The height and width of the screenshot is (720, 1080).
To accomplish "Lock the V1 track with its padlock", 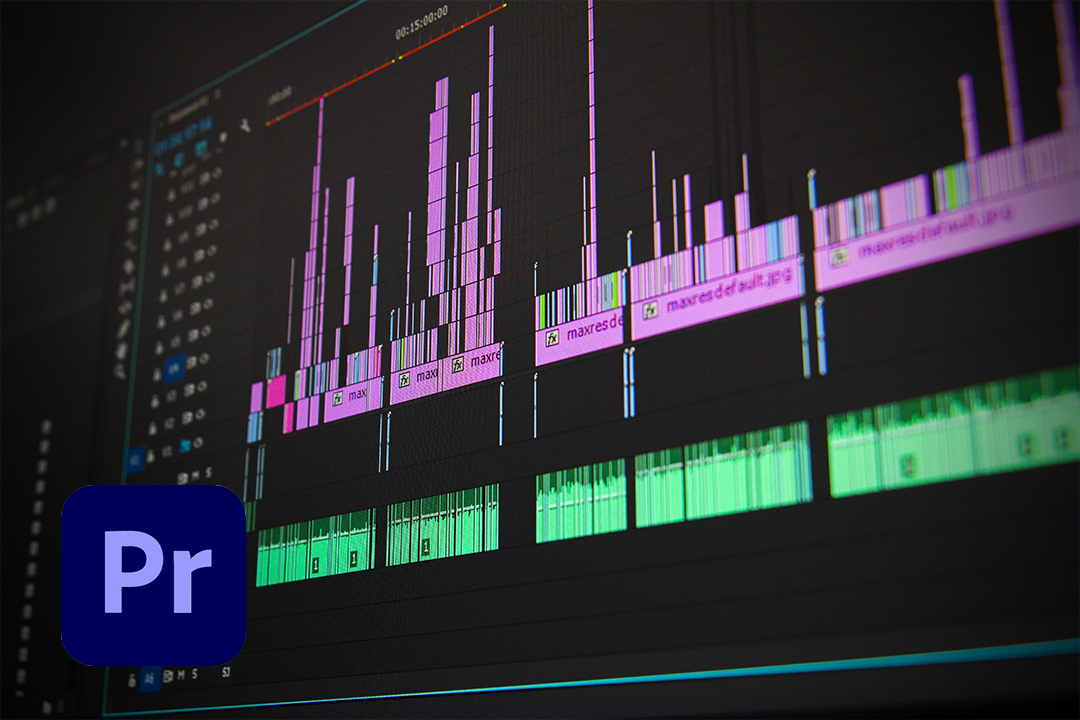I will (x=152, y=455).
